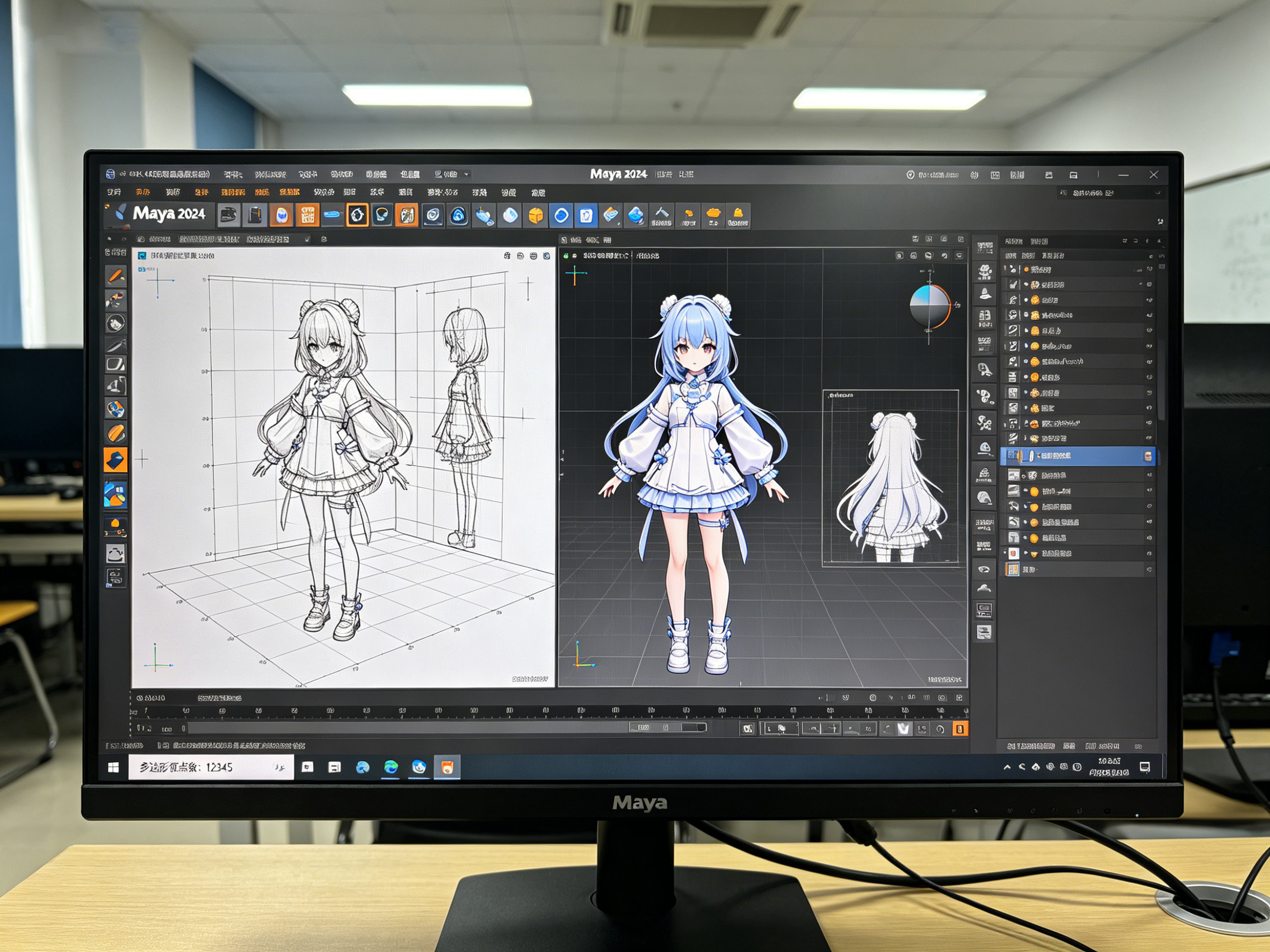The height and width of the screenshot is (952, 1270).
Task: Show hidden system tray icons chevron
Action: coord(1007,767)
